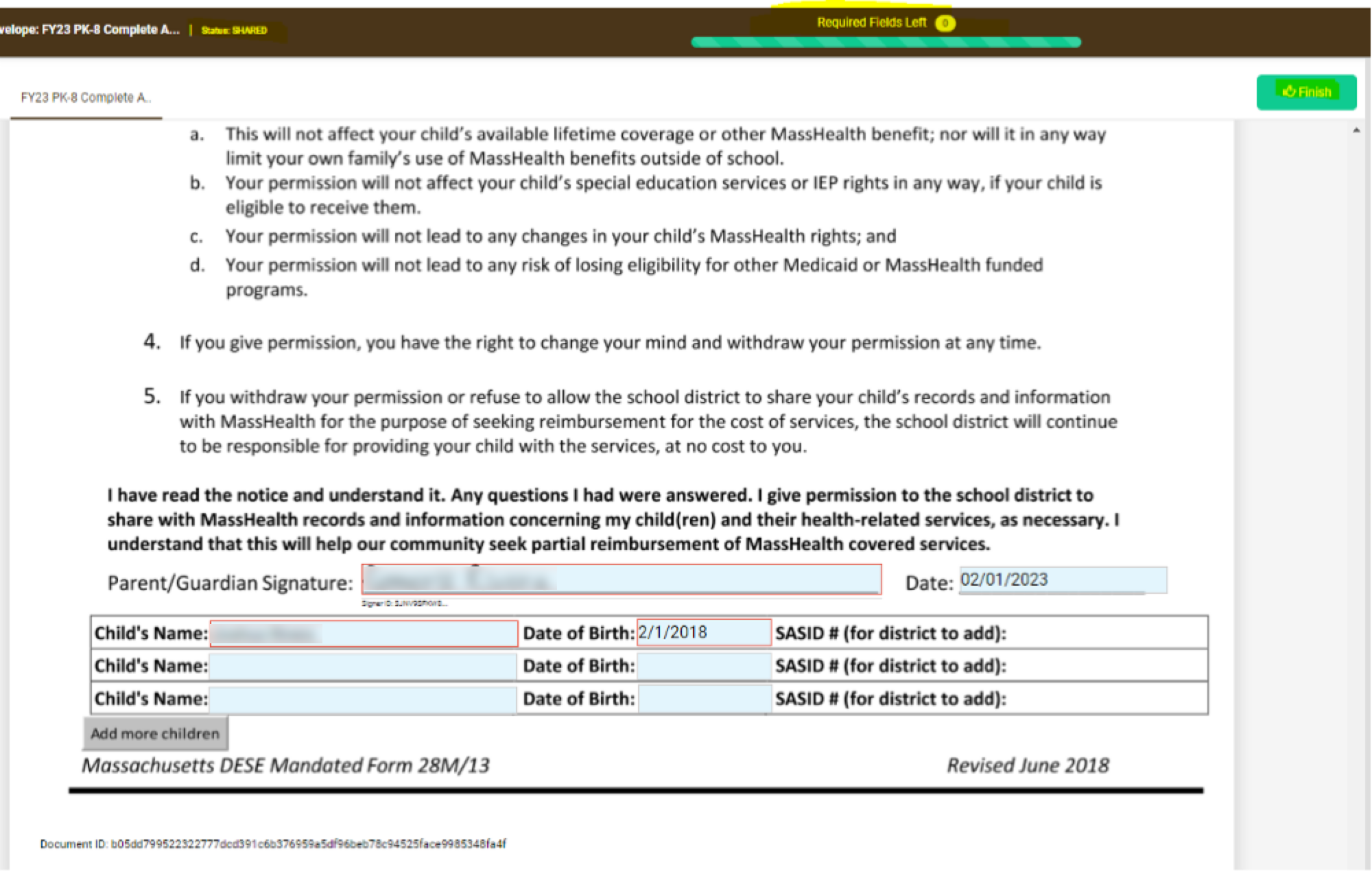Screen dimensions: 1372x871
Task: Click the envelope title in the header
Action: pyautogui.click(x=90, y=29)
